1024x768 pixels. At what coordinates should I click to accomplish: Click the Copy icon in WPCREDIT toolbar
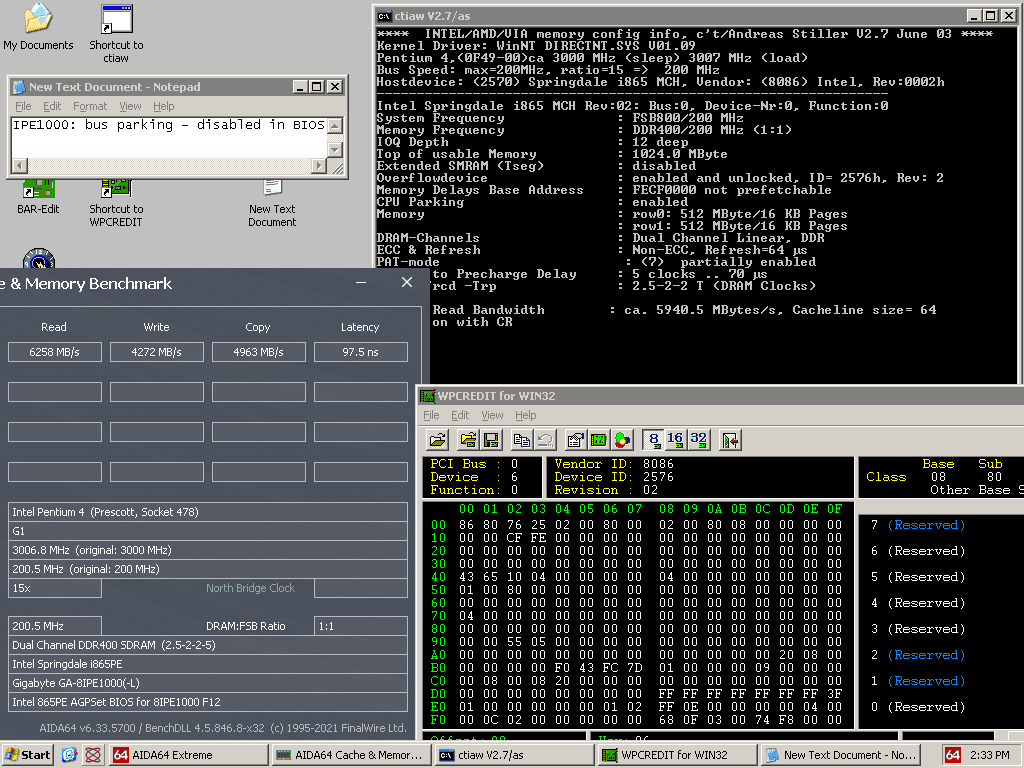521,440
